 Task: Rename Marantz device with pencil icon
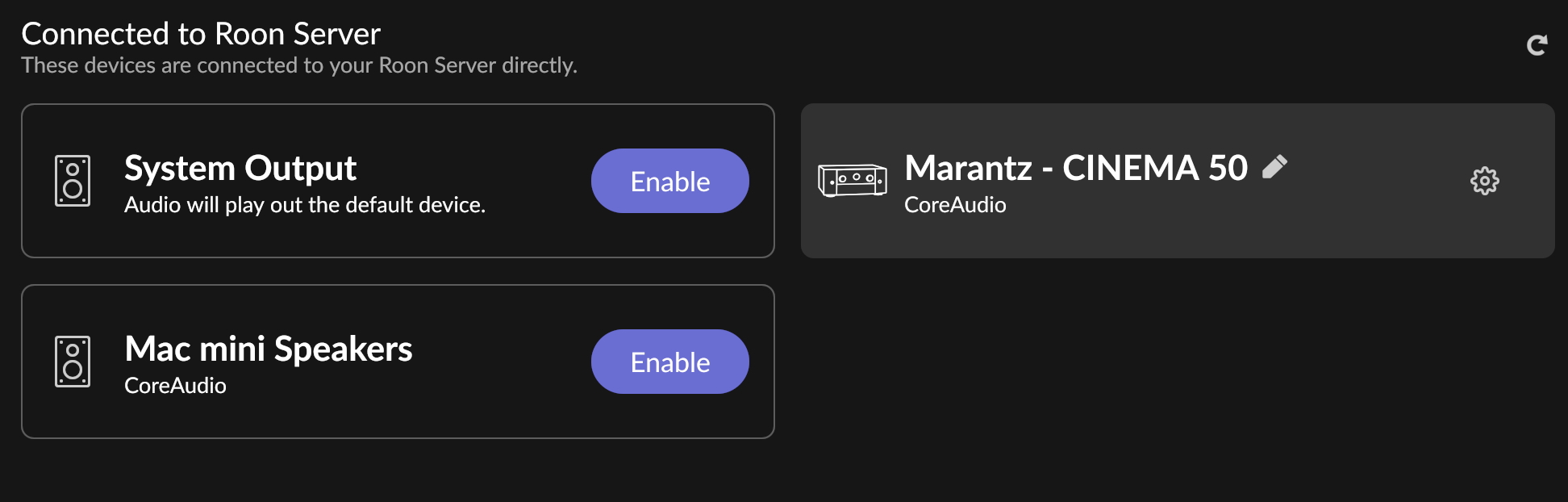(1274, 166)
